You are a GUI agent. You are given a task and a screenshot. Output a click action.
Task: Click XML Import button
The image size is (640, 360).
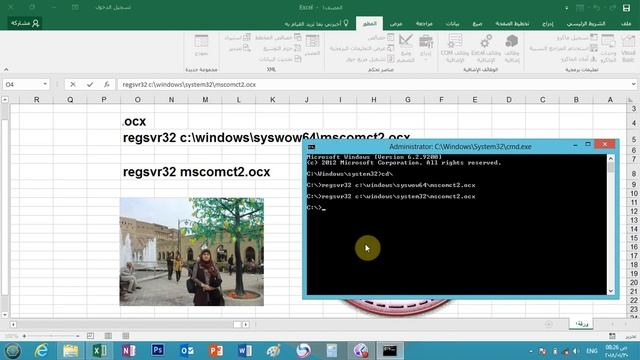point(238,38)
